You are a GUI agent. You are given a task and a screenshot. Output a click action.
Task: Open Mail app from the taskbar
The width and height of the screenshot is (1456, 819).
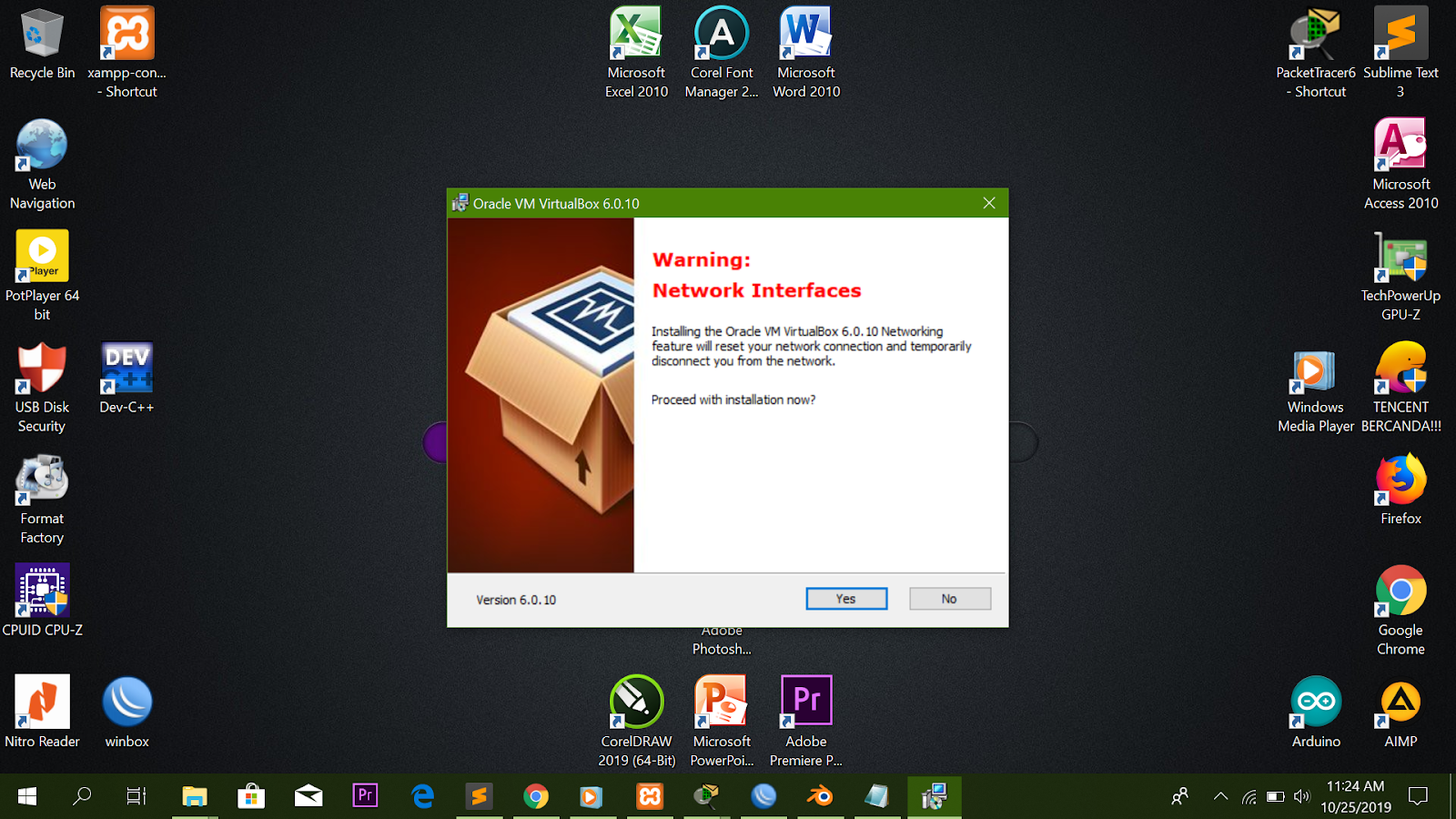308,797
